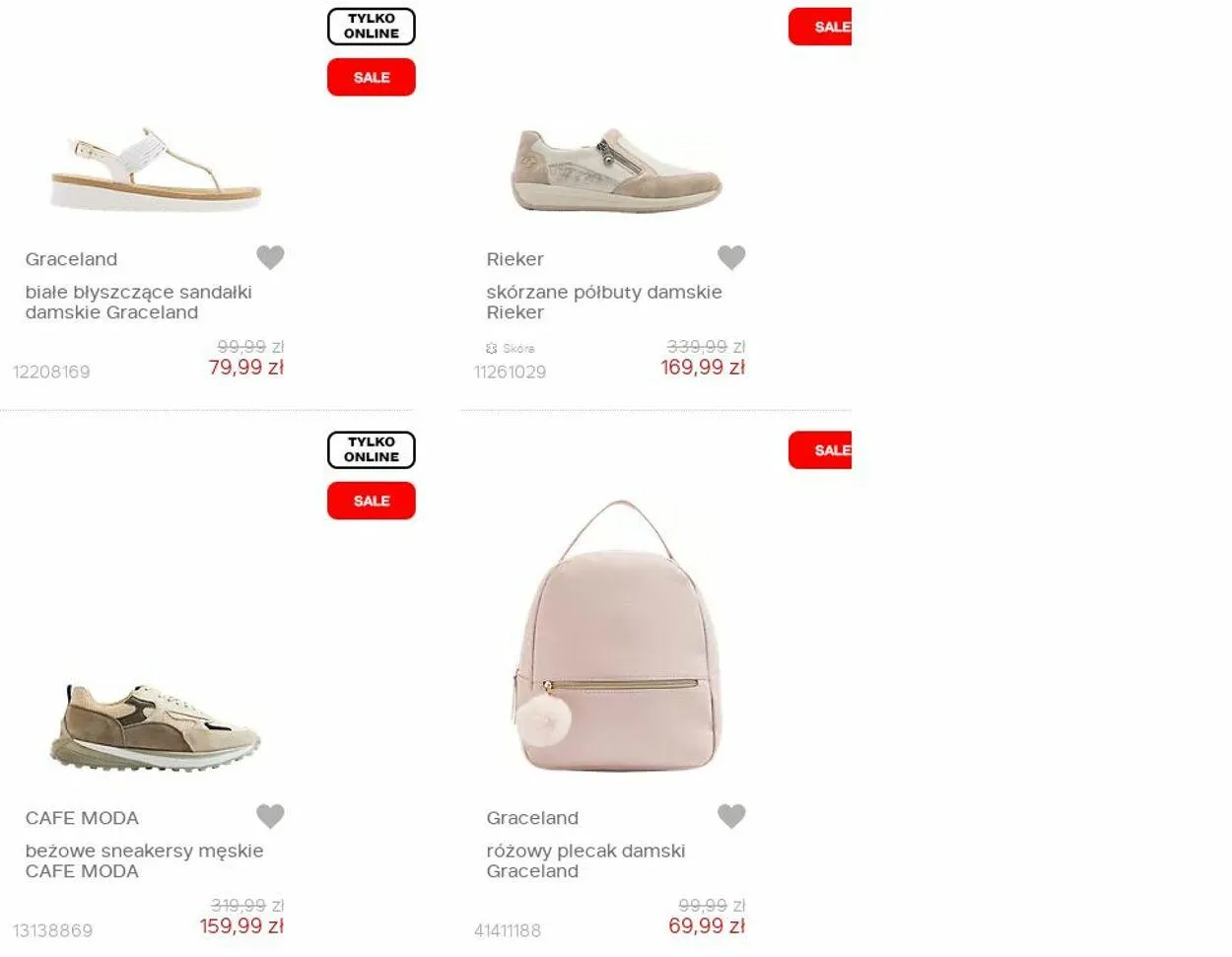Open 'beżowe sneakersy męskie CAFE MODA' link

tap(144, 860)
